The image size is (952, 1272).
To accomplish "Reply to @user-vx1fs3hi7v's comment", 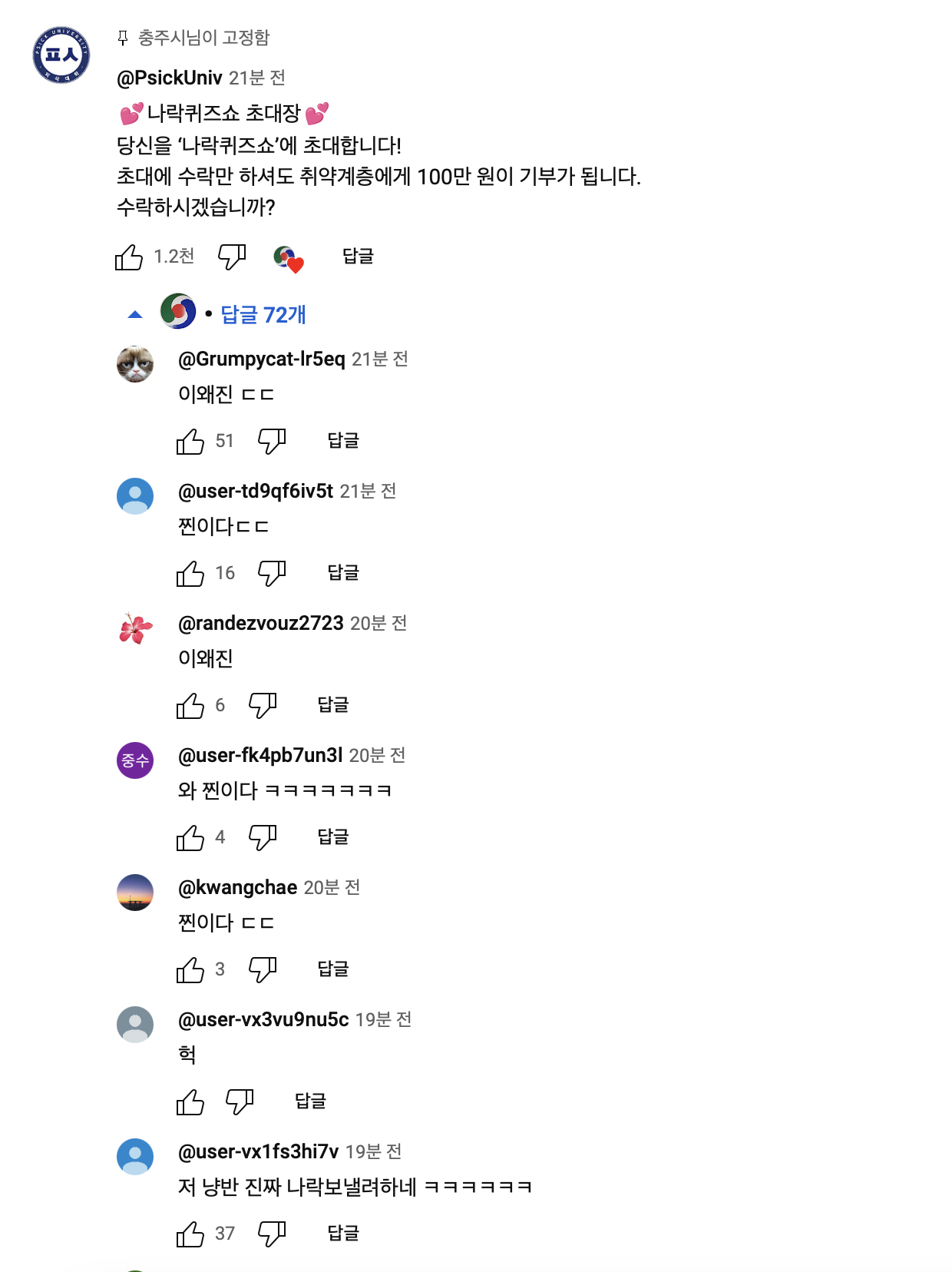I will 343,1234.
